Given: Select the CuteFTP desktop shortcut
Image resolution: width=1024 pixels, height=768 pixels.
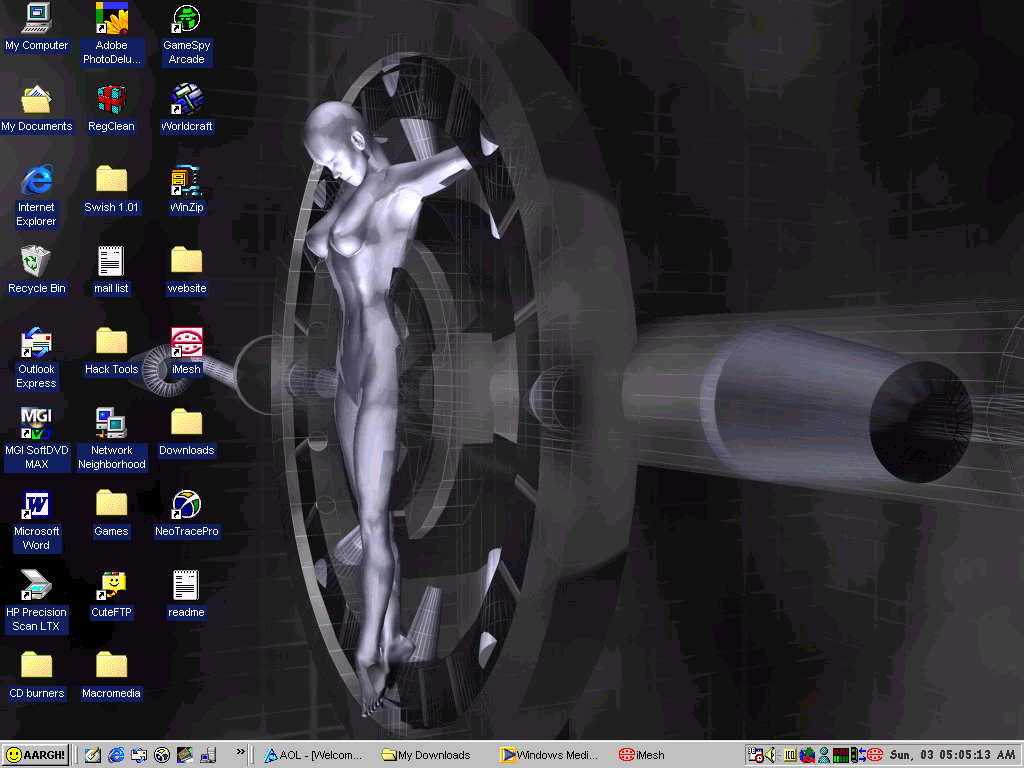Looking at the screenshot, I should (x=112, y=586).
